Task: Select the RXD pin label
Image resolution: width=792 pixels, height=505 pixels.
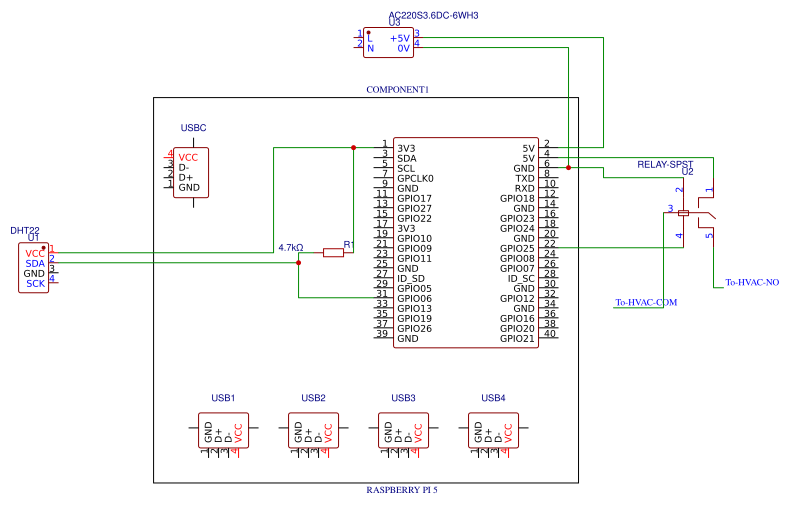Action: pyautogui.click(x=524, y=188)
